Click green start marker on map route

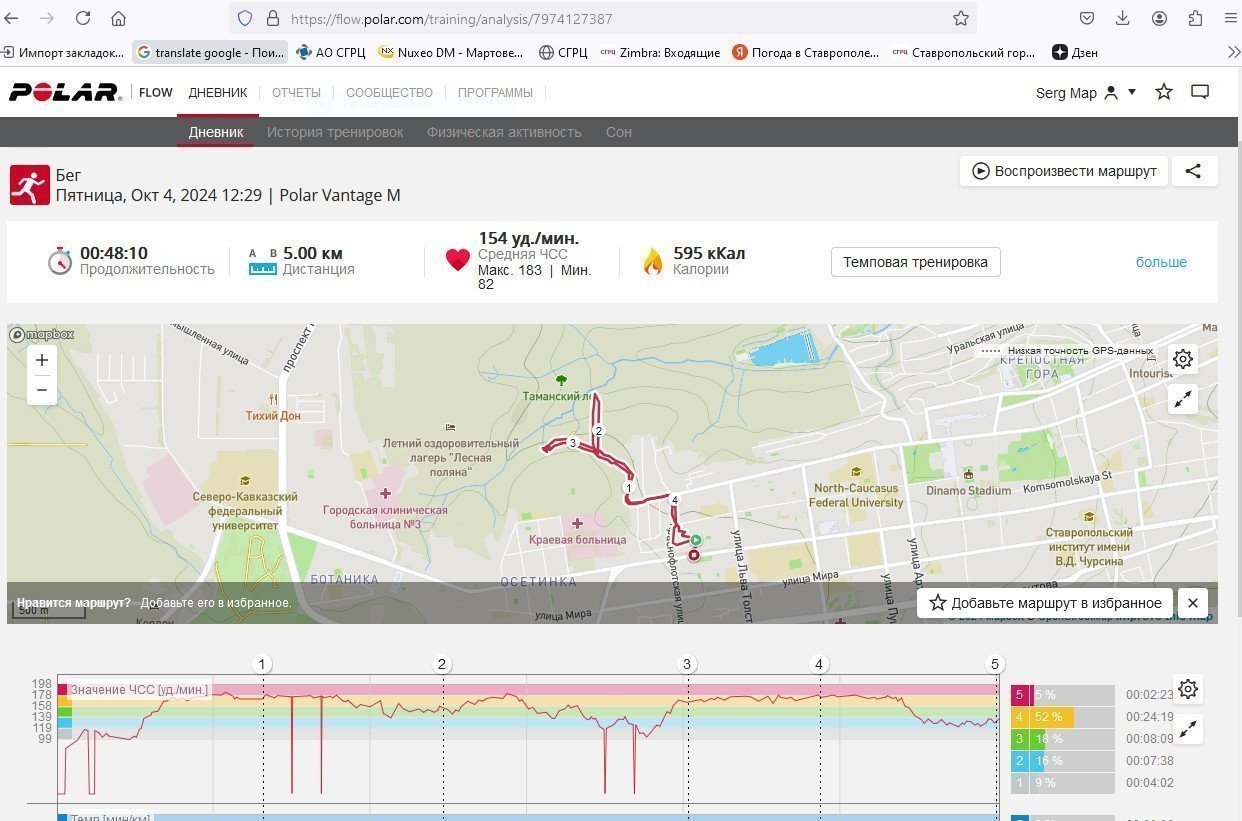pos(695,539)
